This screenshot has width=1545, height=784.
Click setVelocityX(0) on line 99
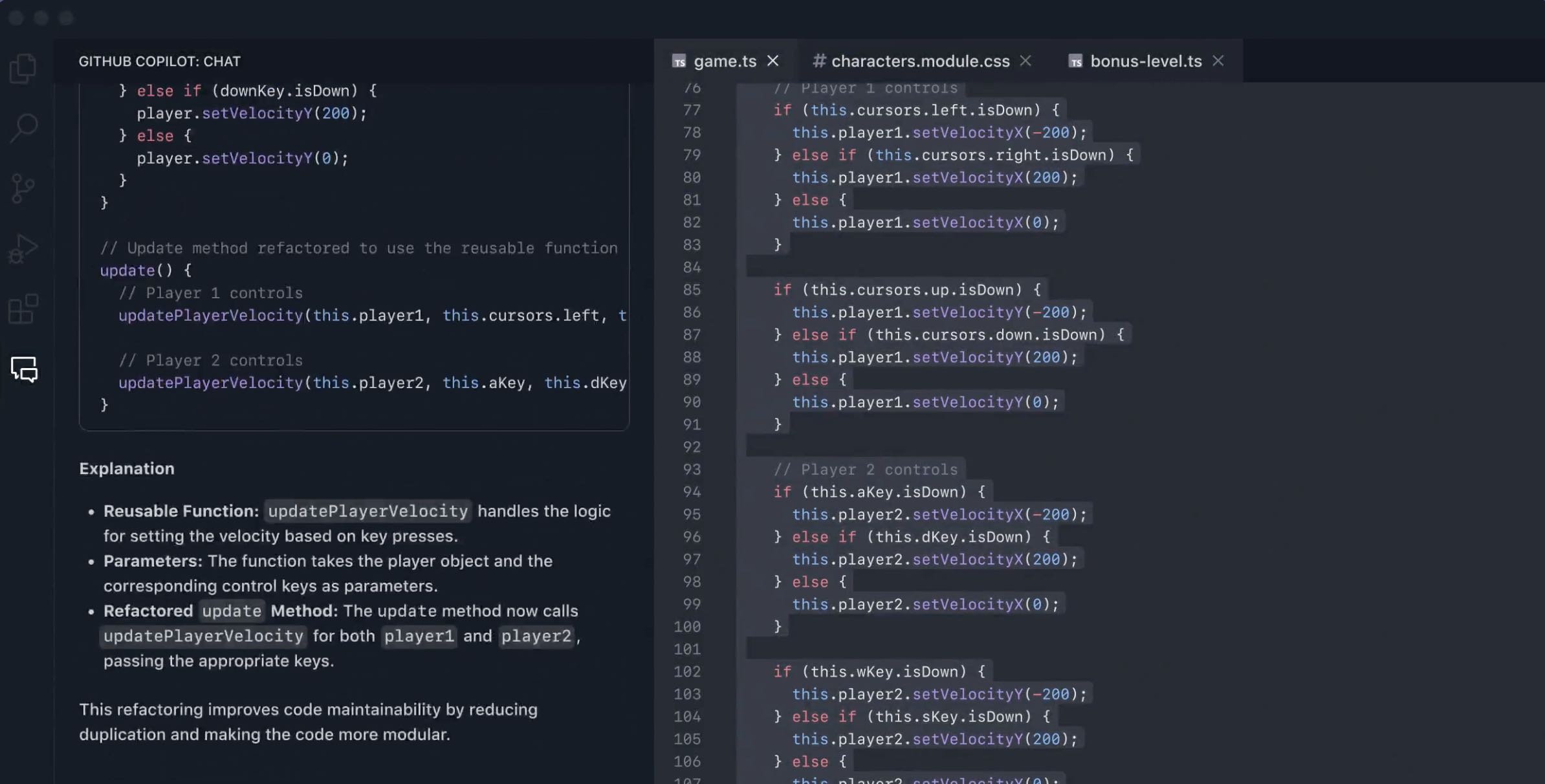click(x=981, y=604)
